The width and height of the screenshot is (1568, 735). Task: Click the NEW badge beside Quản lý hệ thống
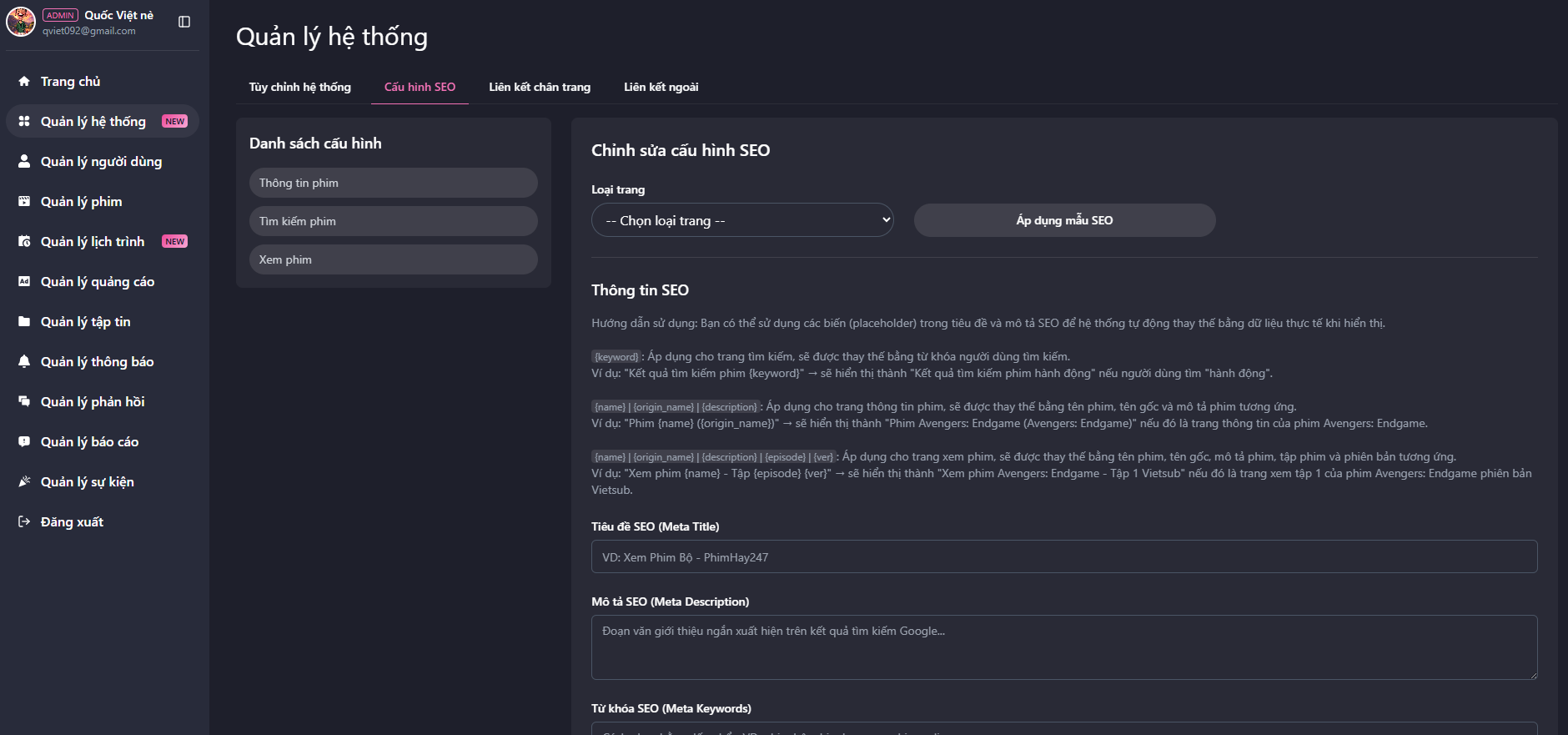tap(175, 121)
